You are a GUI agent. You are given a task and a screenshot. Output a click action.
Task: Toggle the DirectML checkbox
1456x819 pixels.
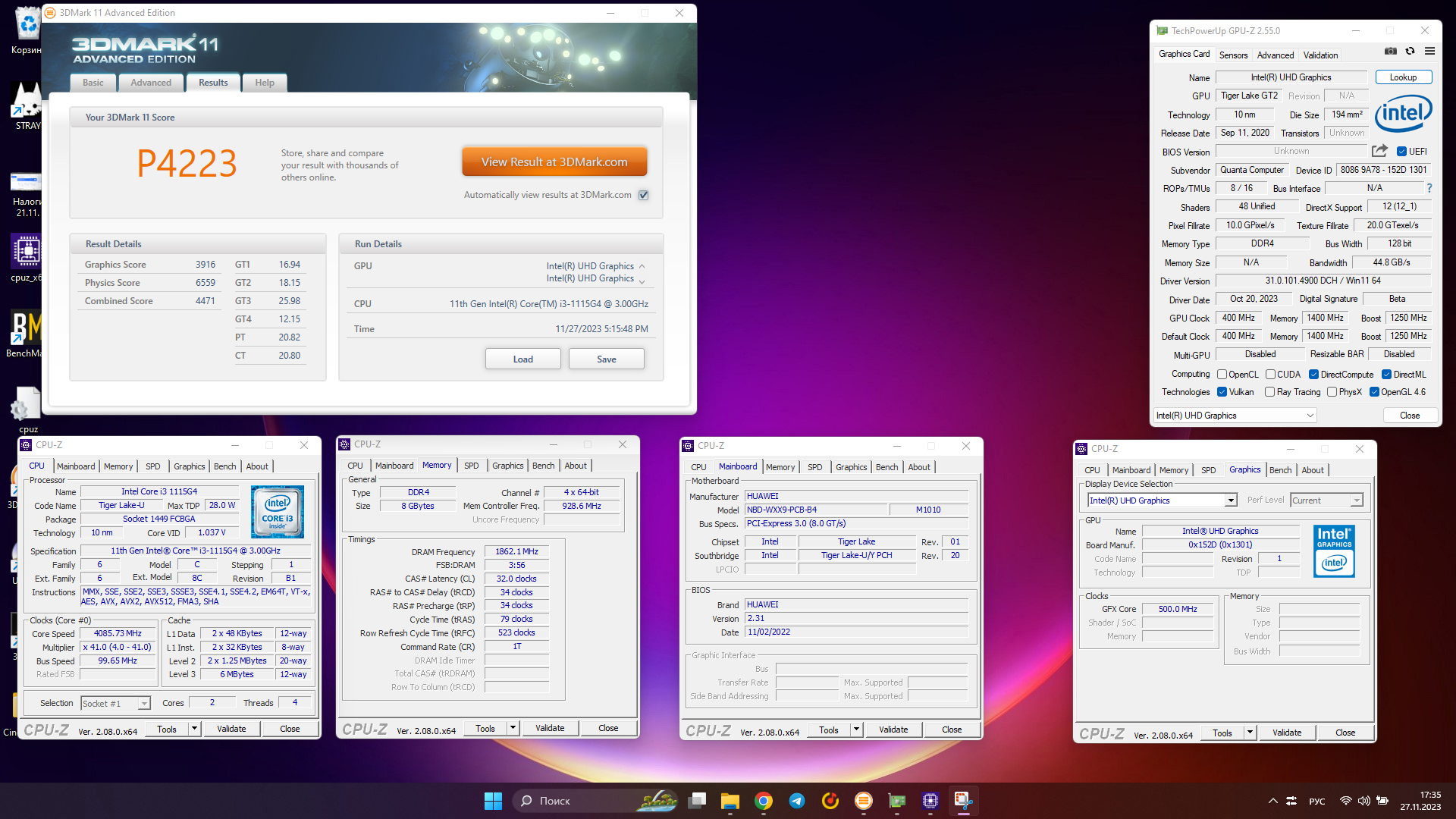1386,375
